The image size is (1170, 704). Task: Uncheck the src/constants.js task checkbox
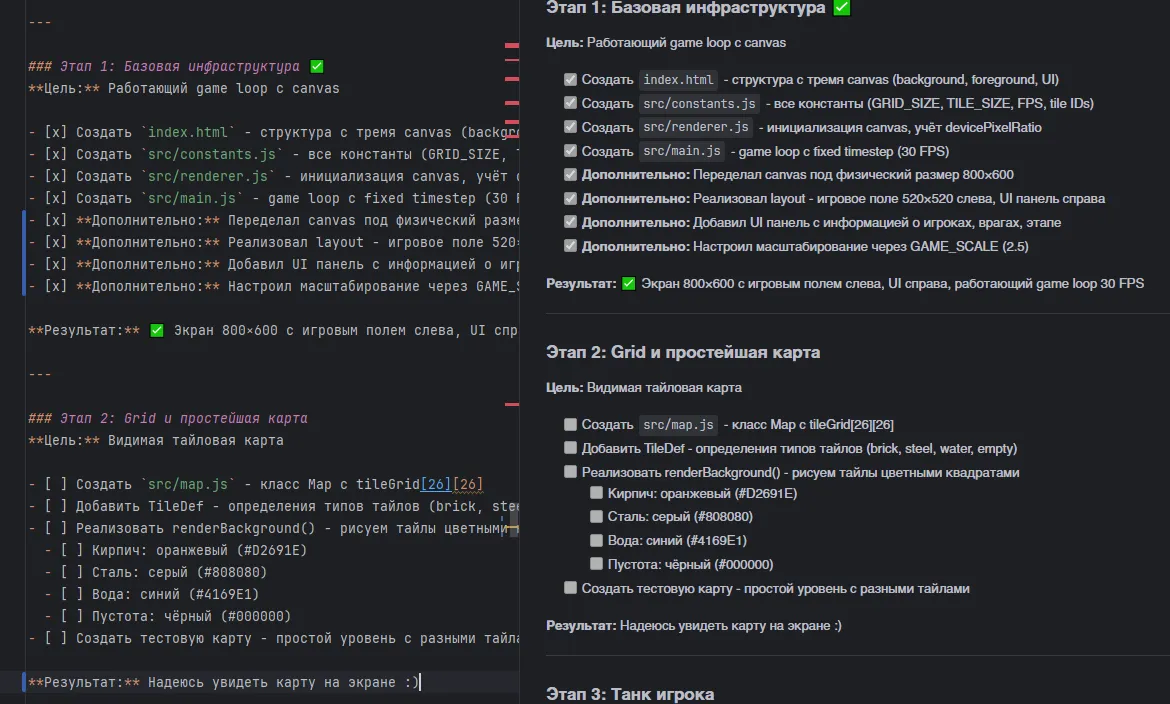(x=570, y=103)
